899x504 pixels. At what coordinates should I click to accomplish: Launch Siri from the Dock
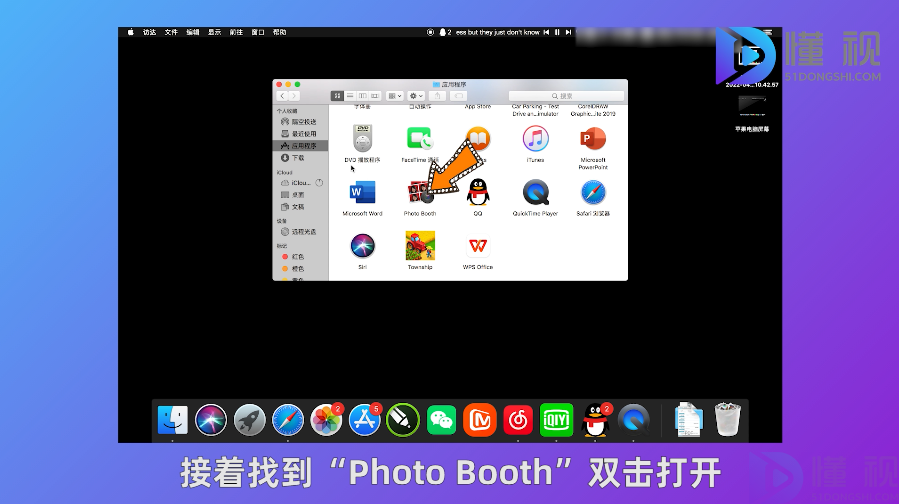211,420
